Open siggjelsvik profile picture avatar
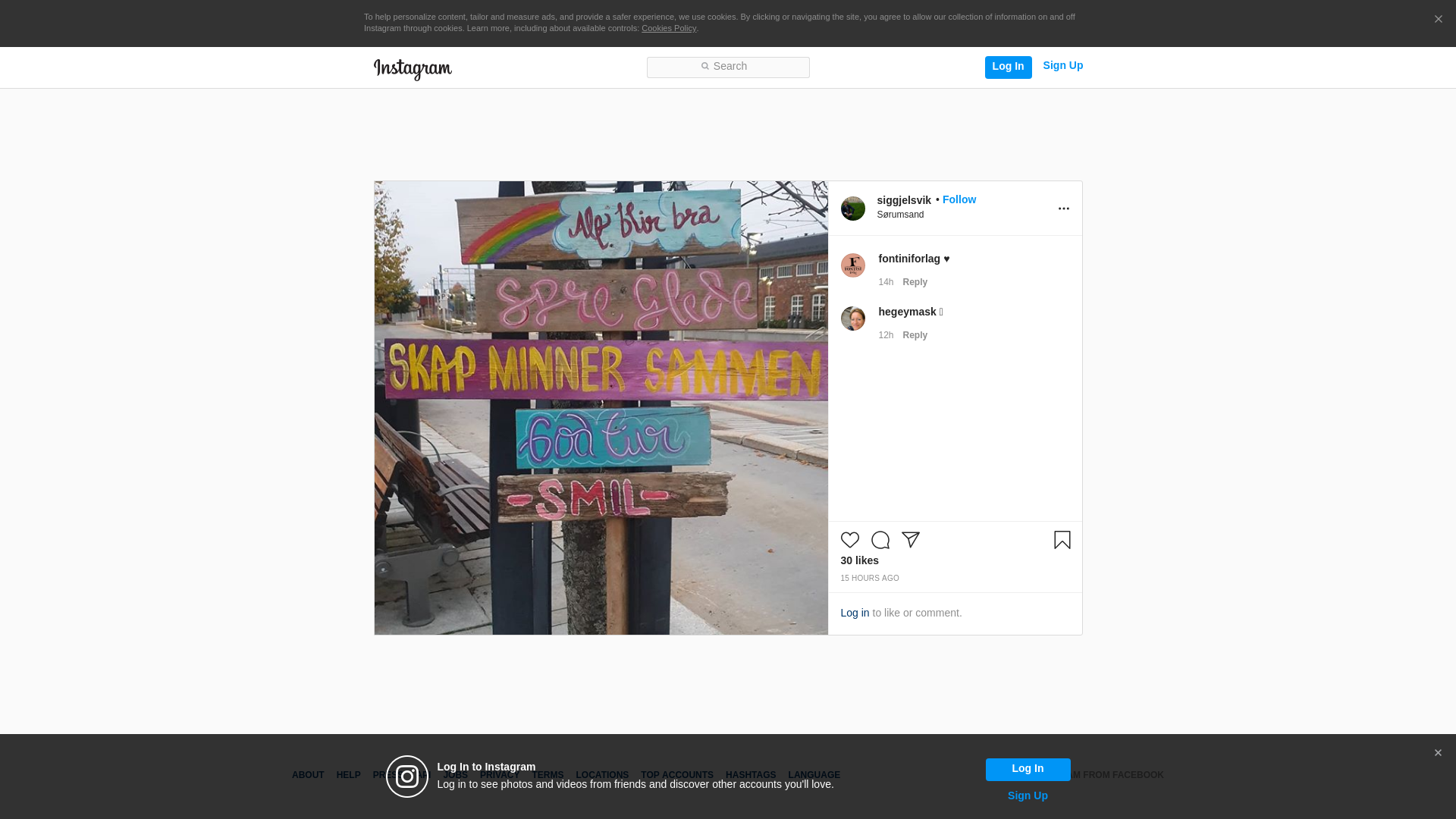This screenshot has height=819, width=1456. [x=852, y=209]
